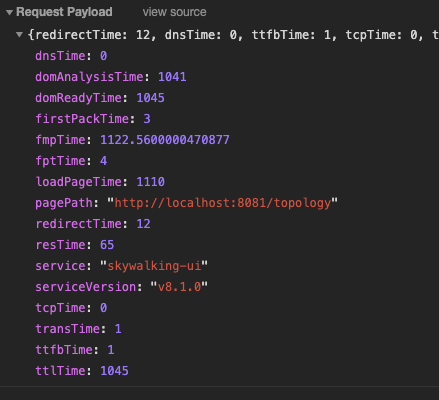The width and height of the screenshot is (439, 400).
Task: Select the domAnalysisTime key
Action: coord(89,77)
